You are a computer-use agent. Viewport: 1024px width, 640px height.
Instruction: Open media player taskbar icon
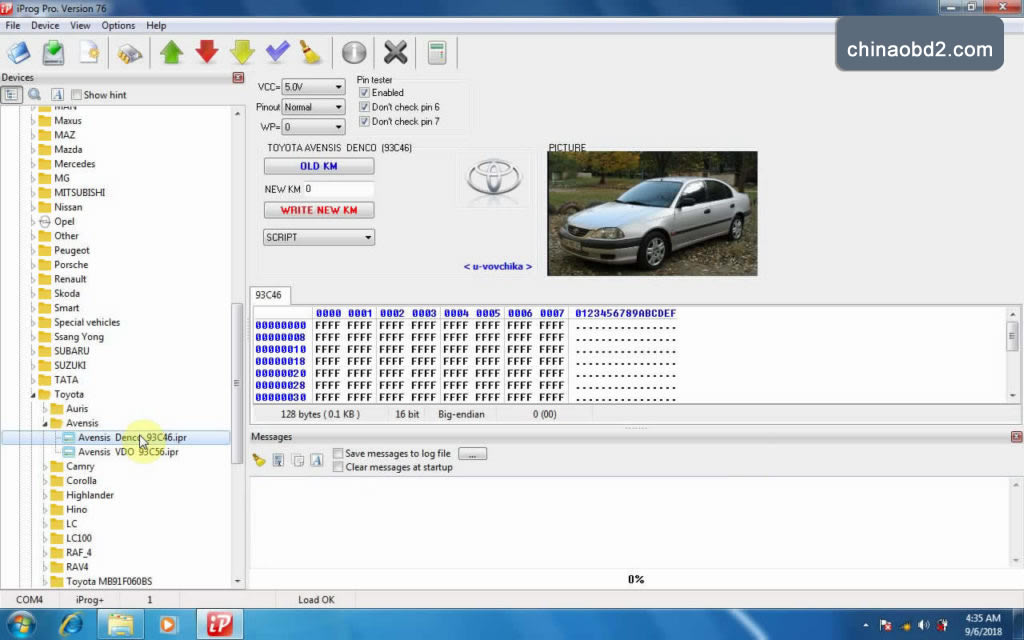click(168, 625)
